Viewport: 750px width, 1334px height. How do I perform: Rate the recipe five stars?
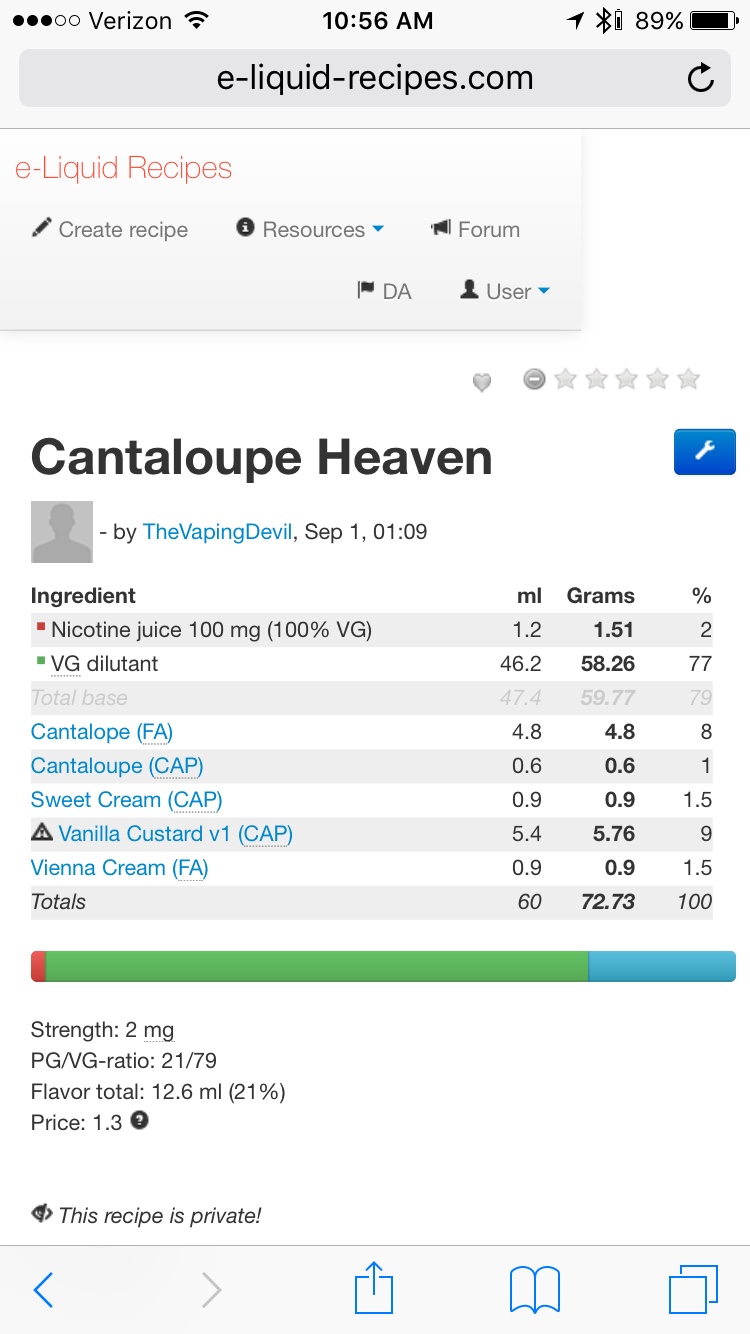click(688, 379)
